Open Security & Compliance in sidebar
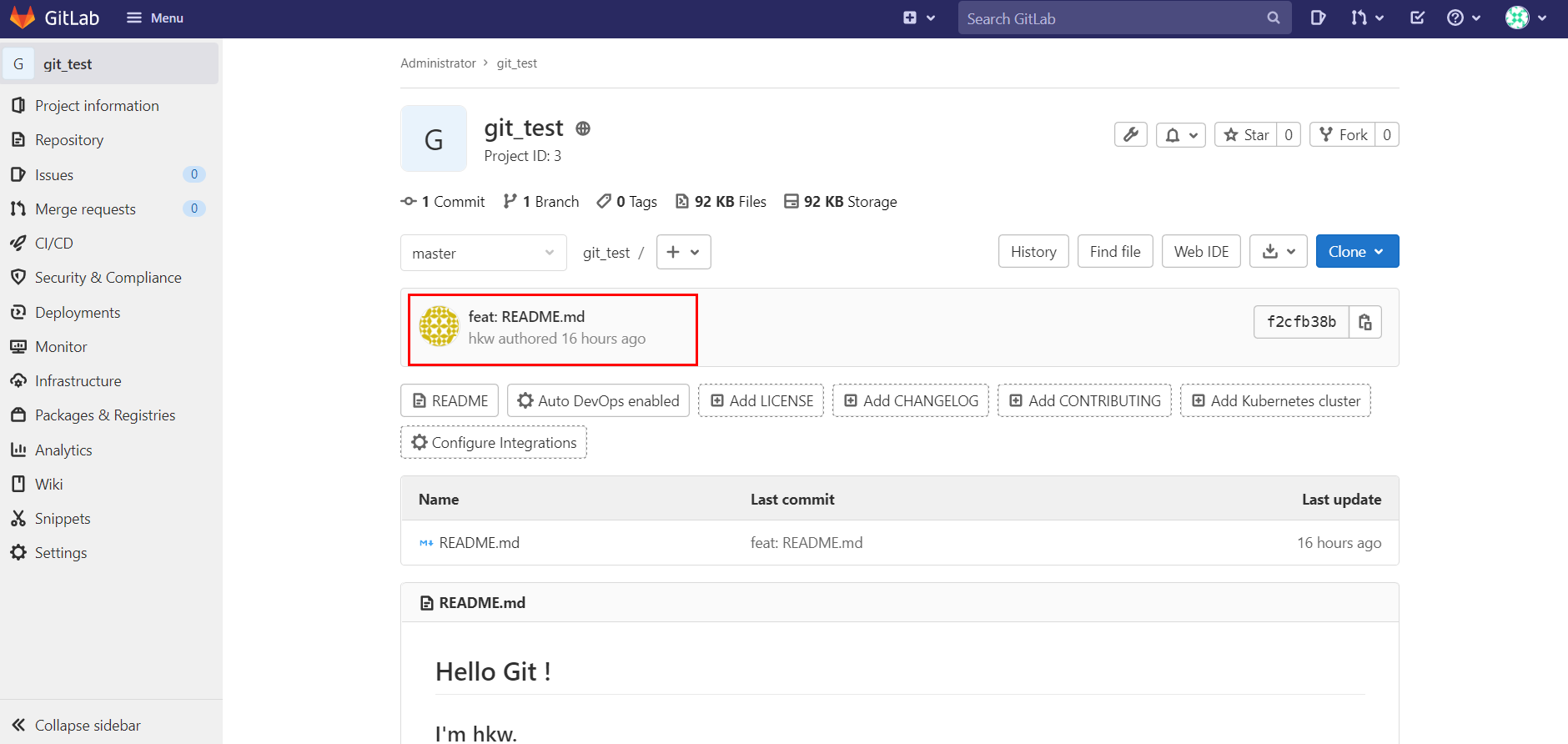Viewport: 1568px width, 744px height. pyautogui.click(x=110, y=277)
